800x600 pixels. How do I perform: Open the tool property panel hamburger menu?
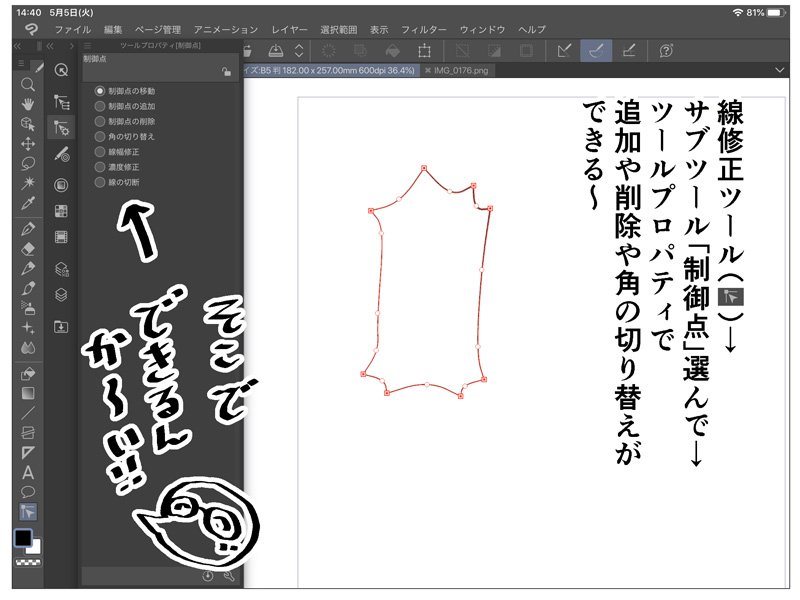88,47
